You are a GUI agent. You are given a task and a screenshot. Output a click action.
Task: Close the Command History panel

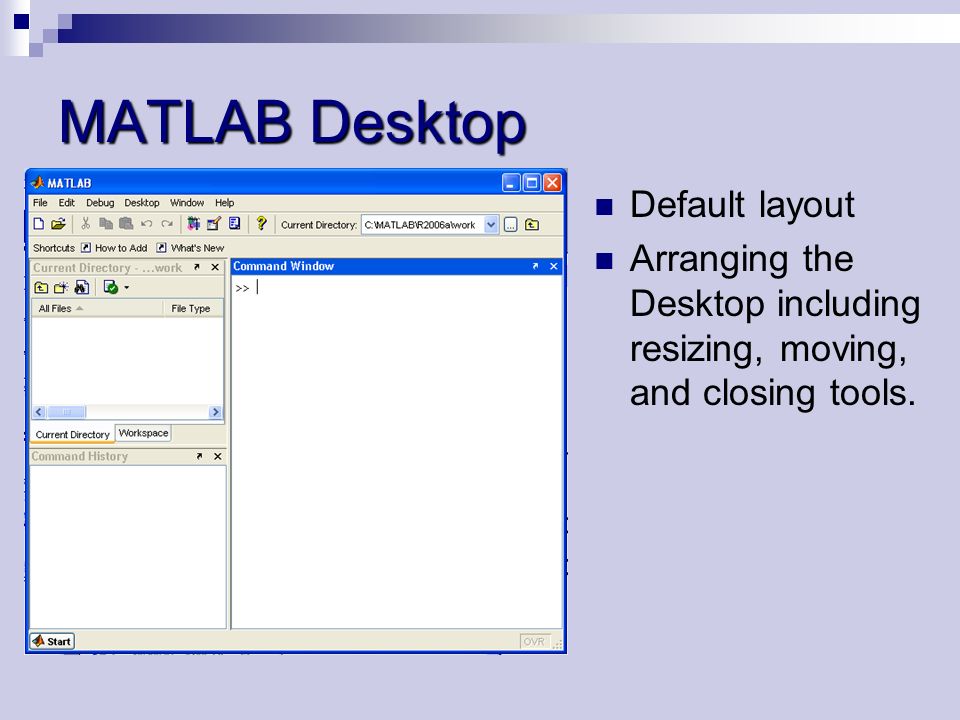pyautogui.click(x=217, y=456)
